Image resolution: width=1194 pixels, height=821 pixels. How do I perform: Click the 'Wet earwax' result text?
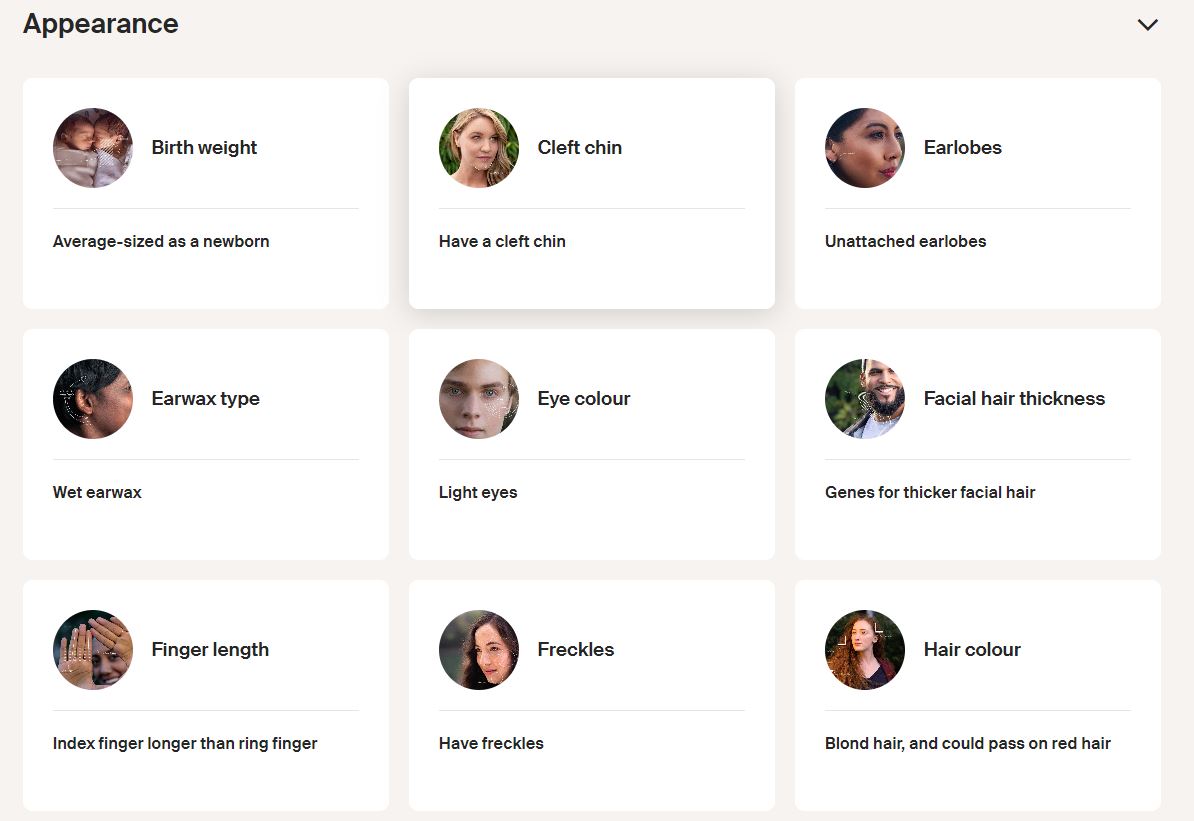[97, 492]
